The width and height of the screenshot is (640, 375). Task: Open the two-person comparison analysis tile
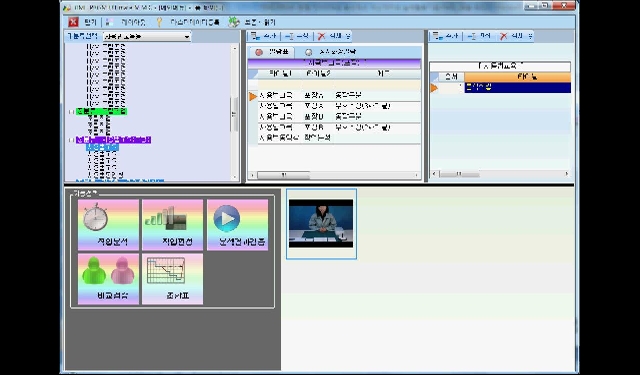click(x=109, y=279)
